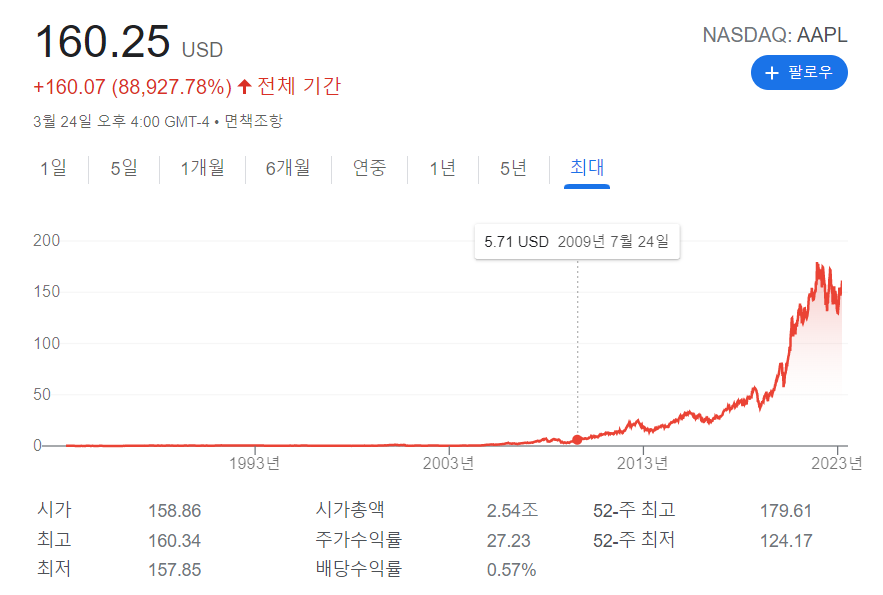Viewport: 883px width, 595px height.
Task: Click the 2003년 x-axis label
Action: pyautogui.click(x=448, y=463)
